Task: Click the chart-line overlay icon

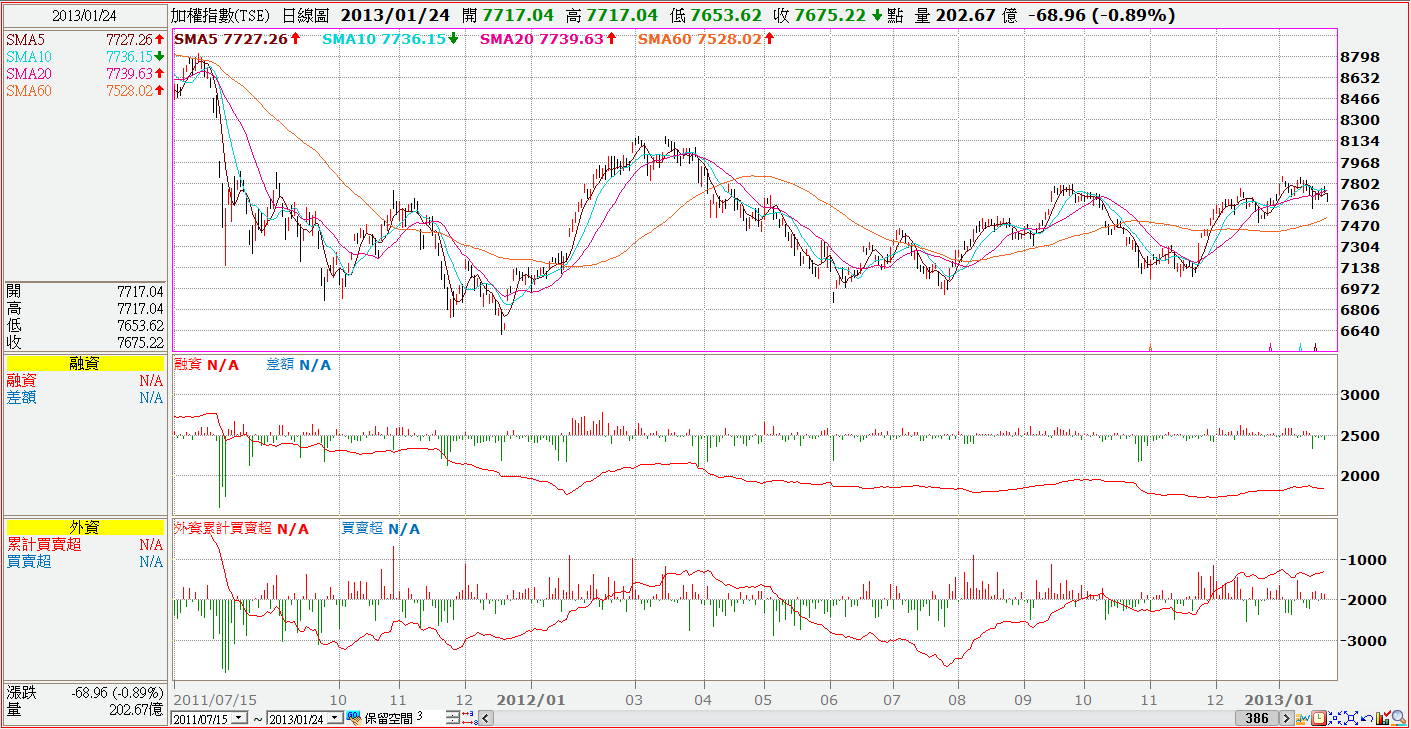Action: tap(1303, 718)
